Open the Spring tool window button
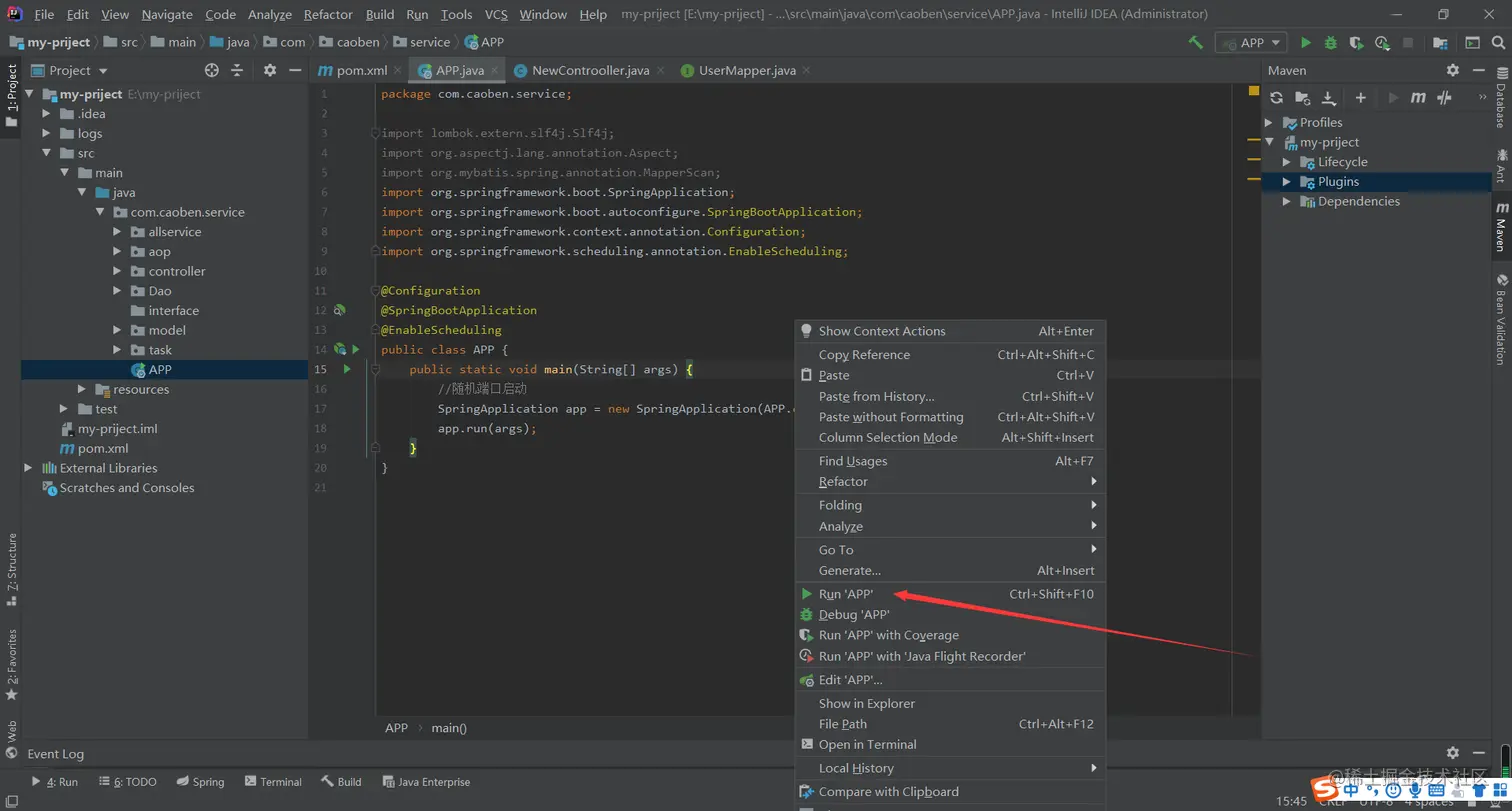The width and height of the screenshot is (1512, 811). pyautogui.click(x=200, y=782)
